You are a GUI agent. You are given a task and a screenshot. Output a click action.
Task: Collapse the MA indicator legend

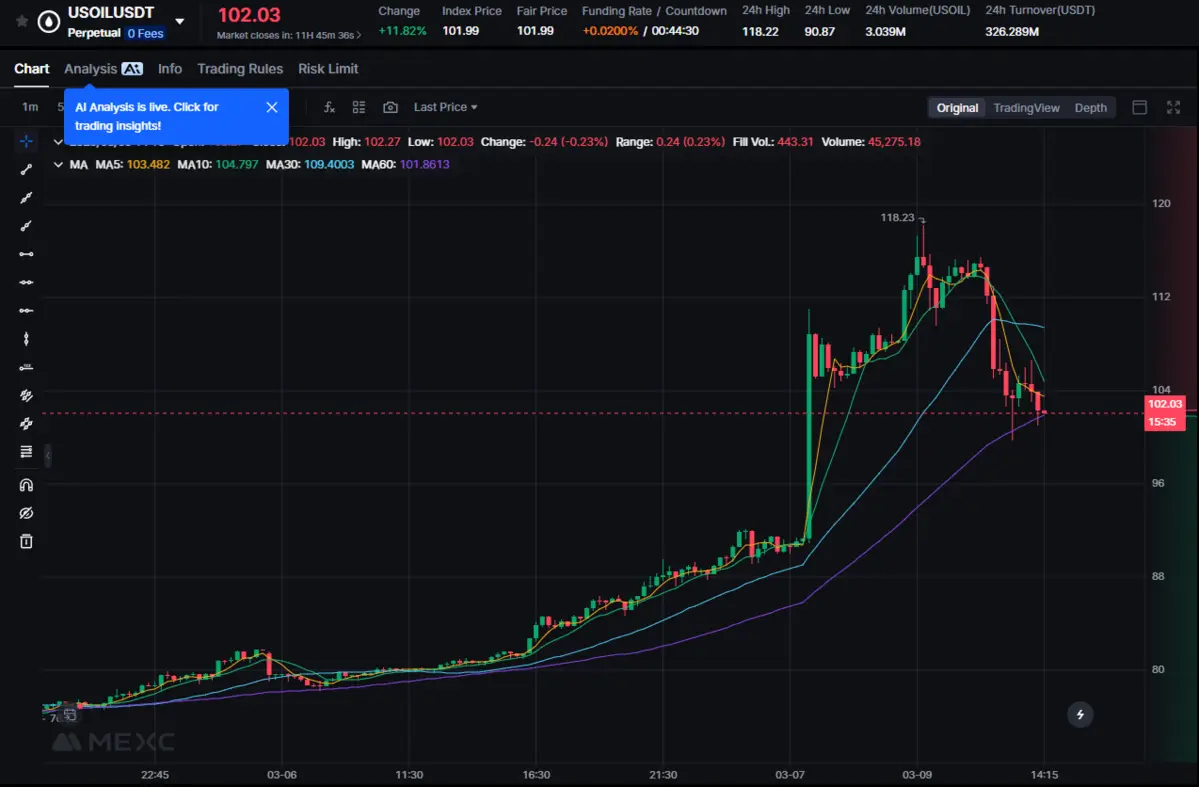coord(57,164)
